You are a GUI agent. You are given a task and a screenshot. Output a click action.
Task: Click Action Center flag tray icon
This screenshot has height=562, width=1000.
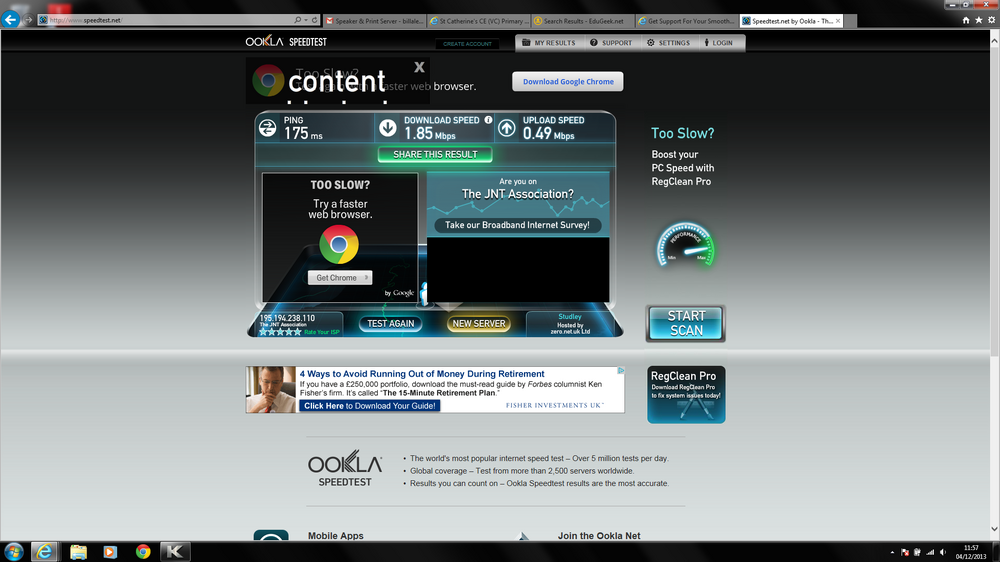tap(904, 552)
